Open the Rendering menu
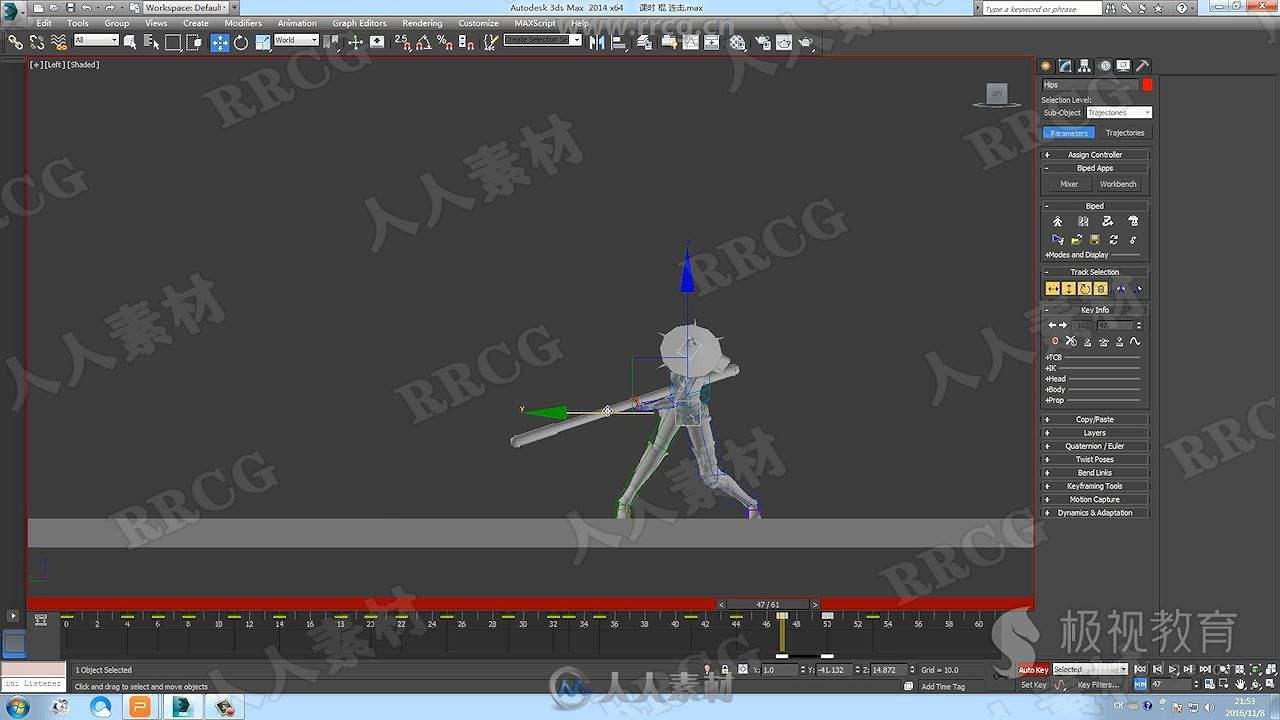This screenshot has width=1280, height=720. pos(422,23)
